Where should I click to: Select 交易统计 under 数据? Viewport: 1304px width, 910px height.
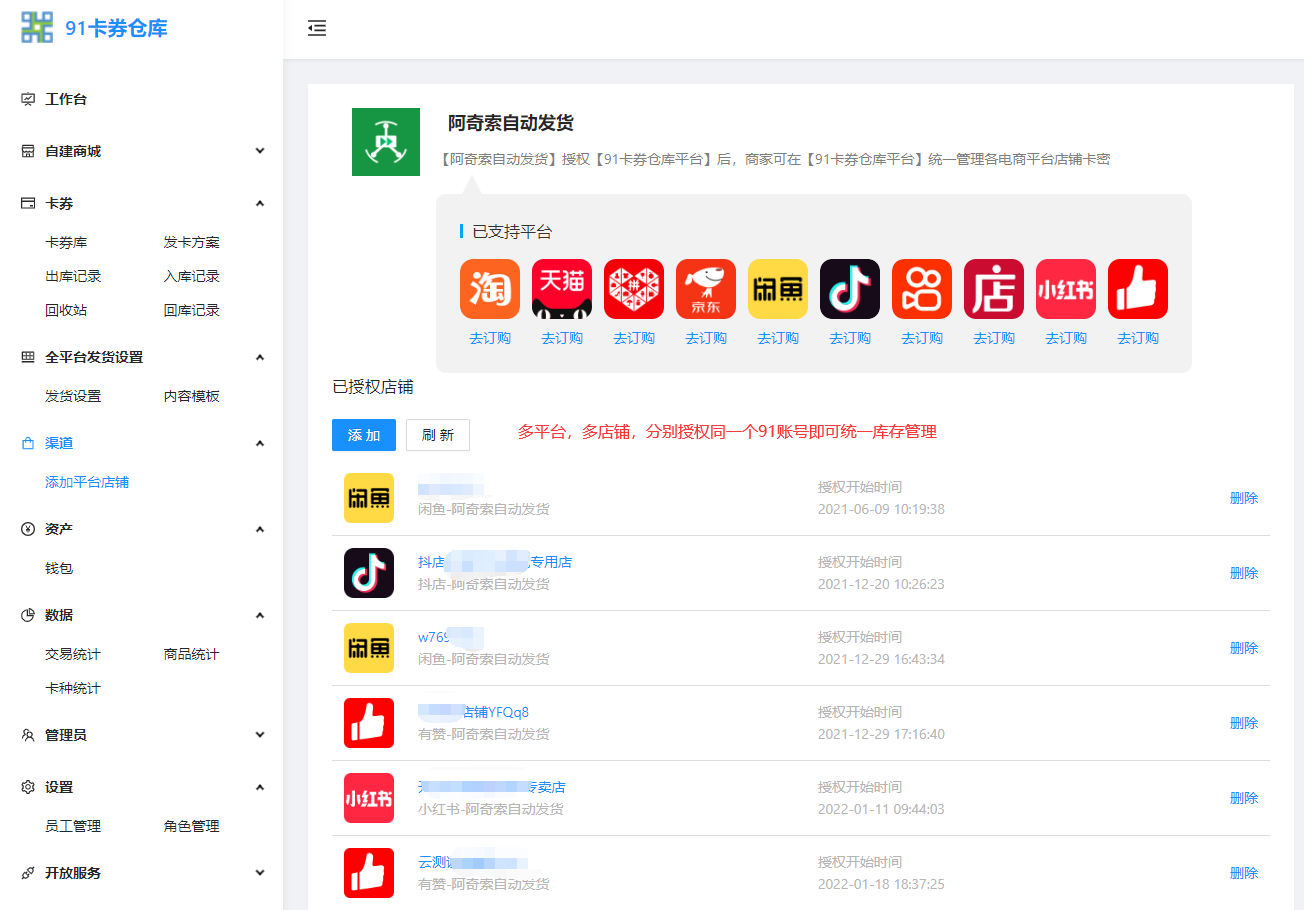coord(73,654)
